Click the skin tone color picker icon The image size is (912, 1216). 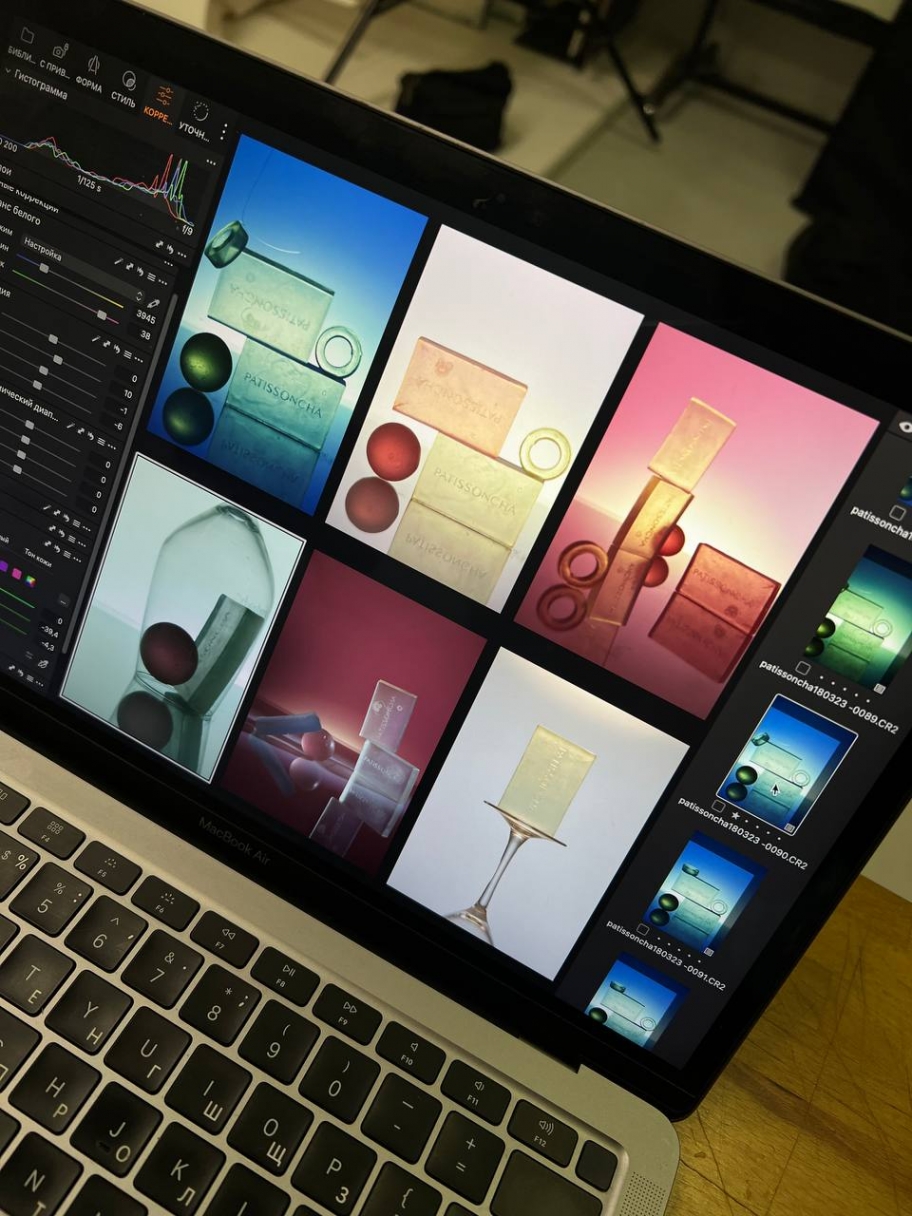42,663
